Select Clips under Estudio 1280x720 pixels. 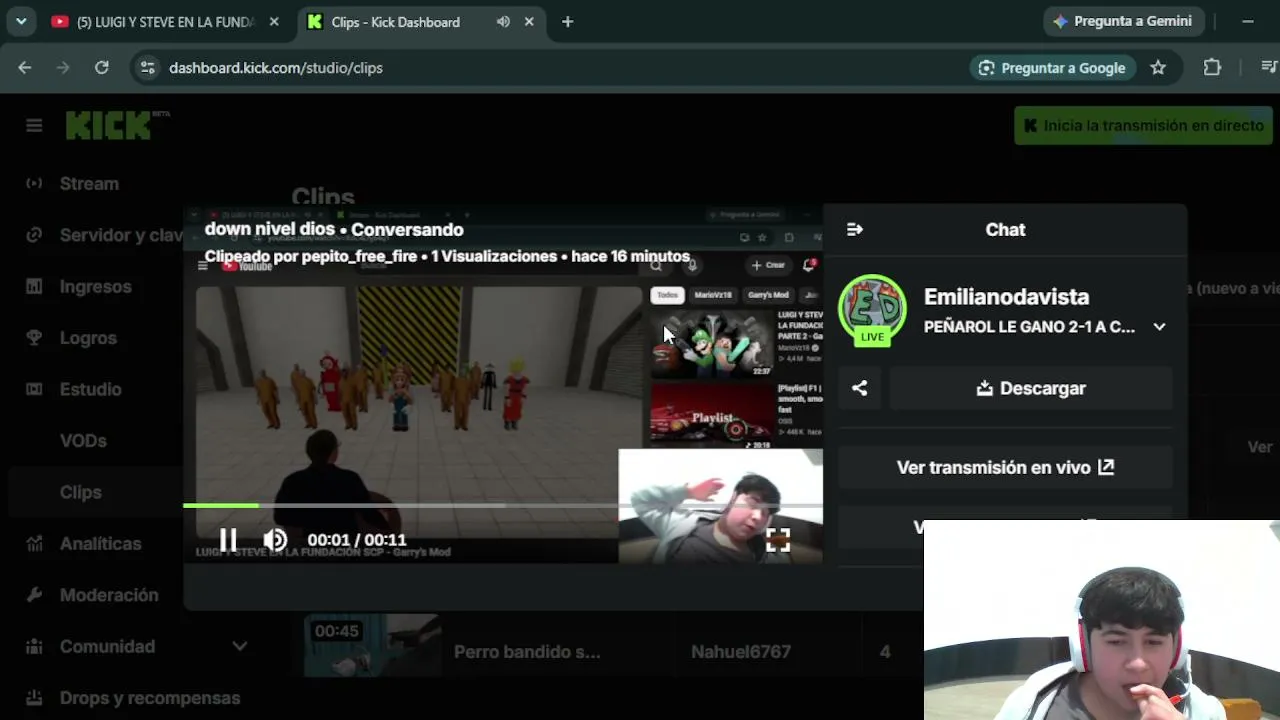81,492
